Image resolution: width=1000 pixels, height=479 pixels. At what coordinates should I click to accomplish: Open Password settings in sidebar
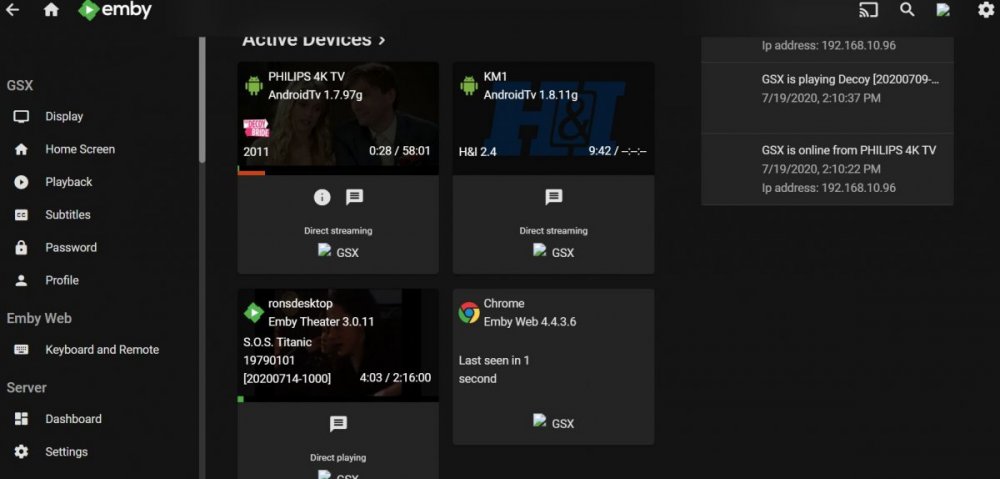[x=99, y=247]
